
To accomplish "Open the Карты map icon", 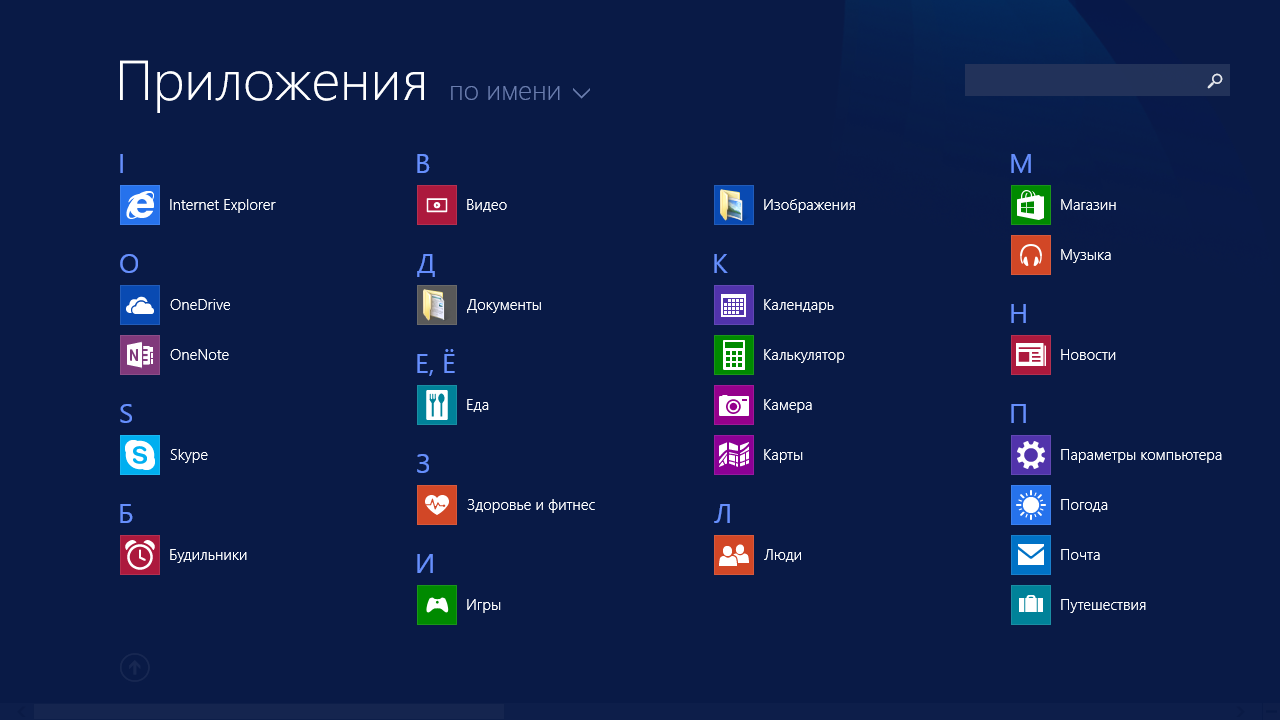I will click(x=734, y=455).
